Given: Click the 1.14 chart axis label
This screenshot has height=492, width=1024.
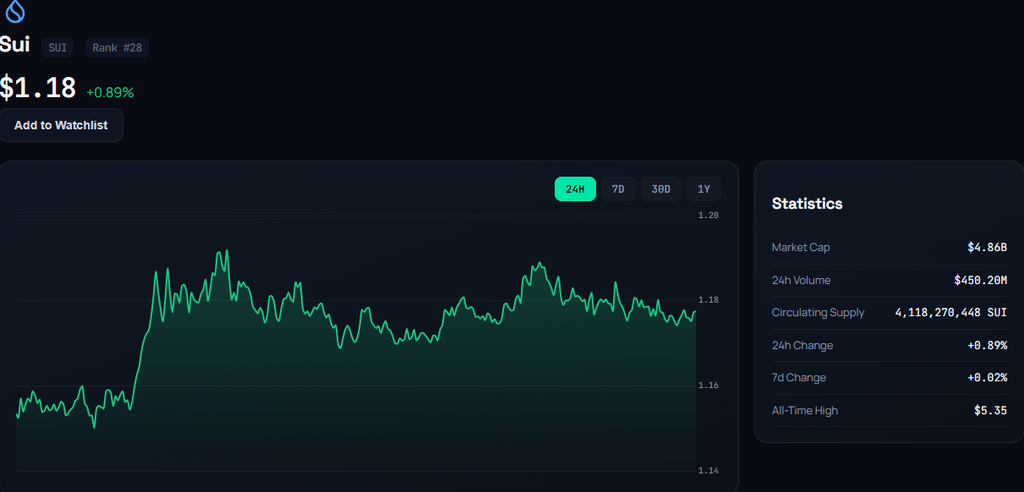Looking at the screenshot, I should (709, 470).
